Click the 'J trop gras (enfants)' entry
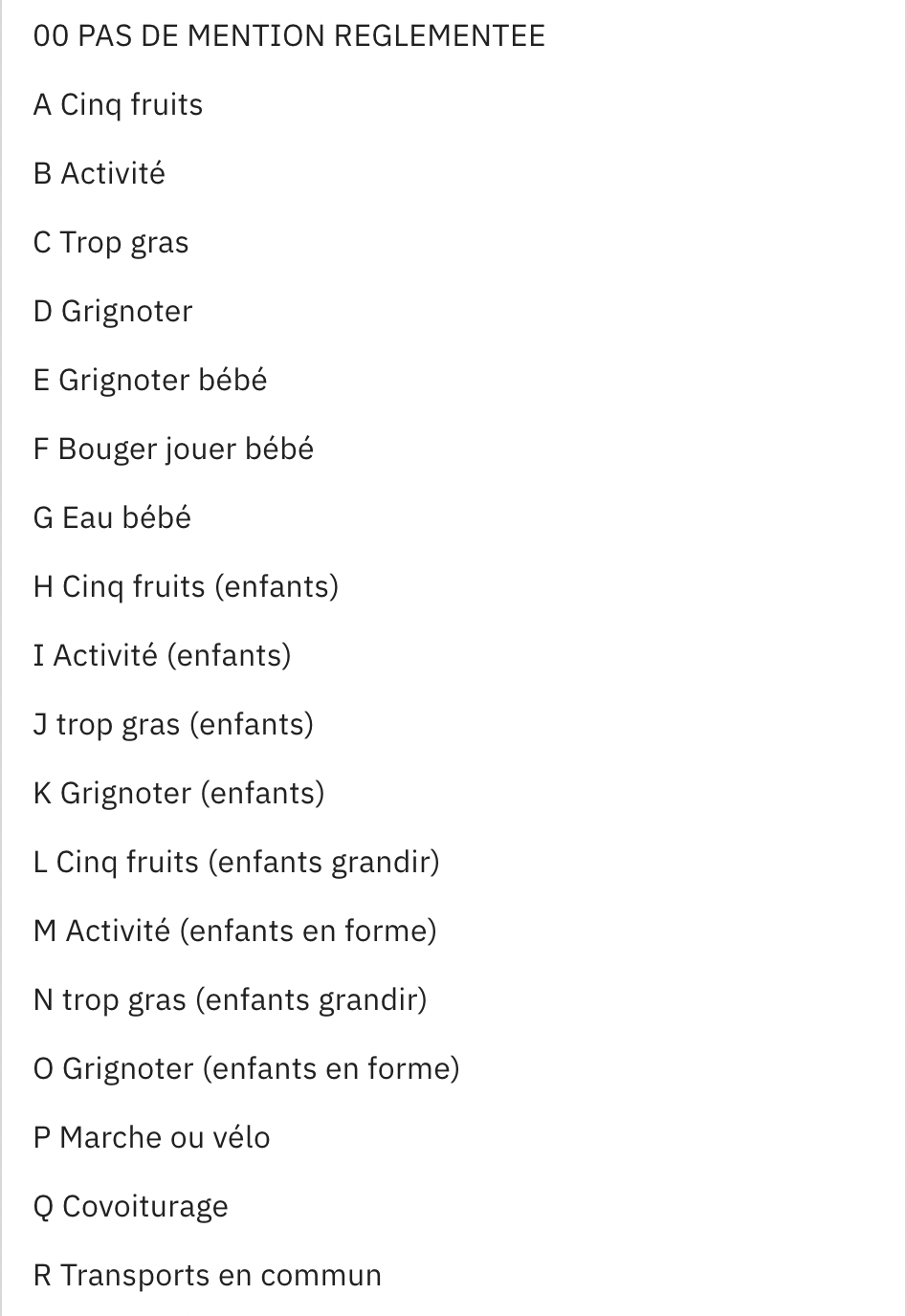The height and width of the screenshot is (1316, 907). (x=173, y=725)
